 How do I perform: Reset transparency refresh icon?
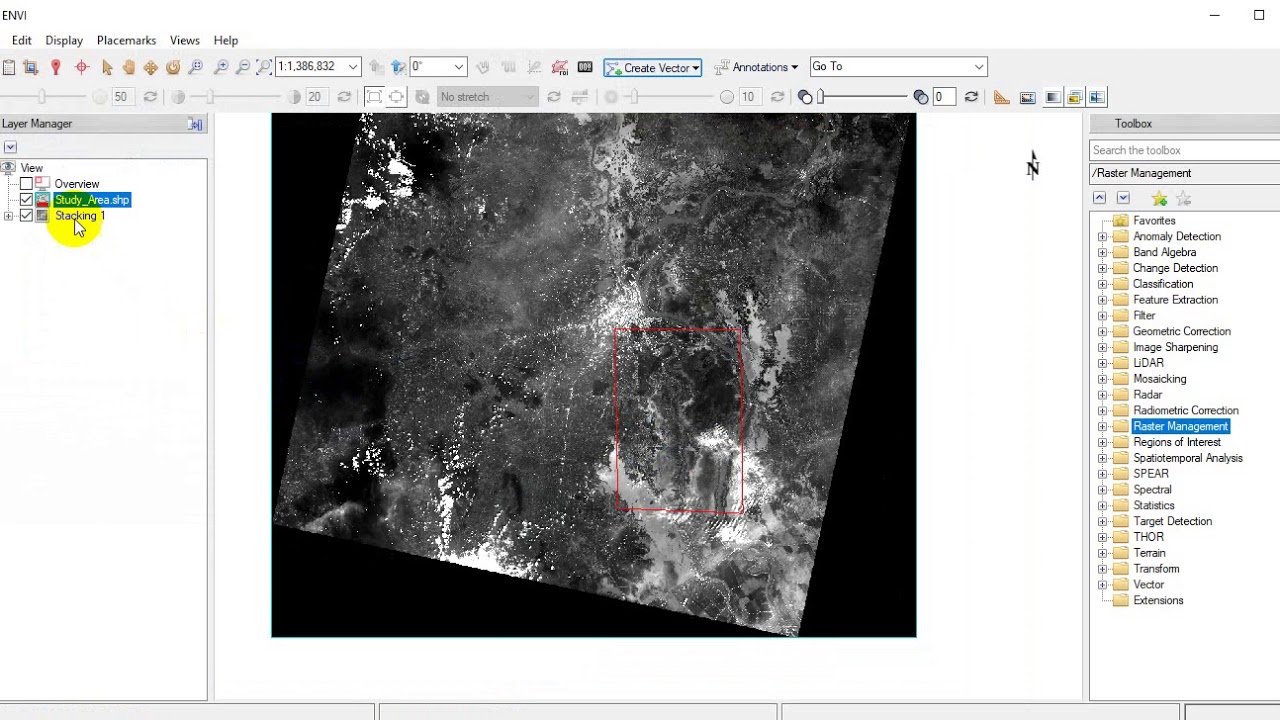971,97
